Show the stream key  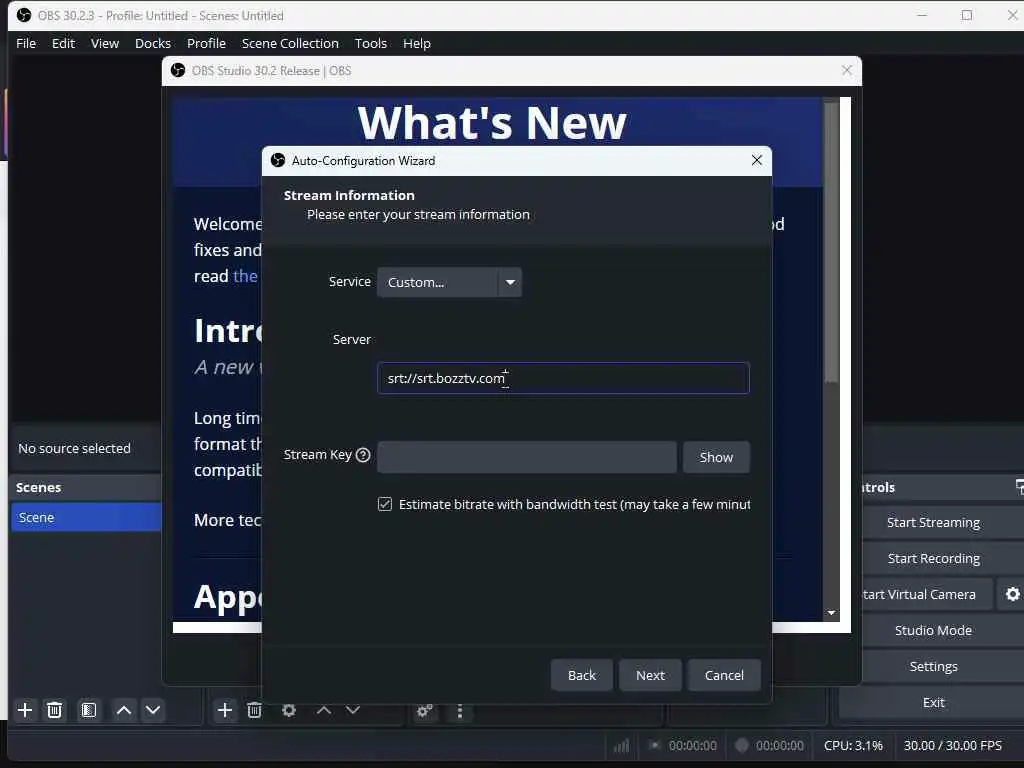point(716,457)
